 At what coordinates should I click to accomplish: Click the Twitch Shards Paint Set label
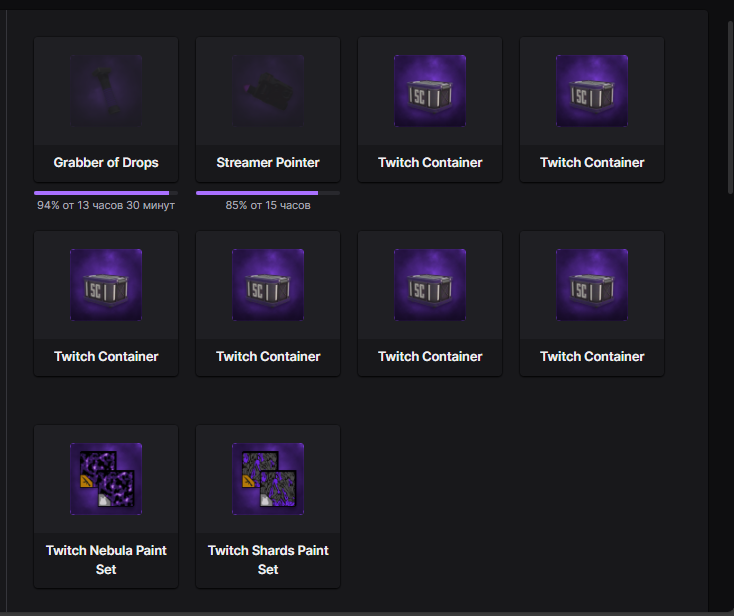coord(268,560)
